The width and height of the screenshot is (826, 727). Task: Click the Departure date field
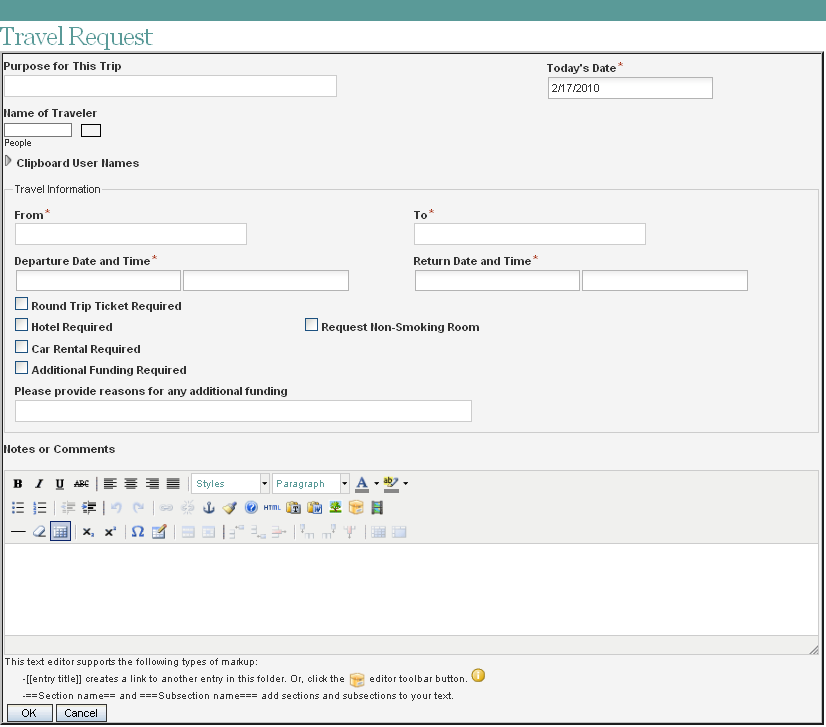click(99, 280)
